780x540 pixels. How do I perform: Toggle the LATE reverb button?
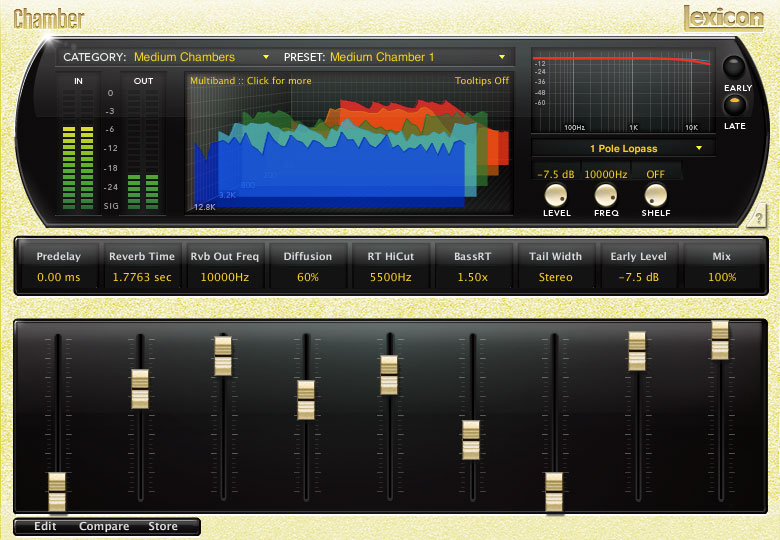click(734, 105)
